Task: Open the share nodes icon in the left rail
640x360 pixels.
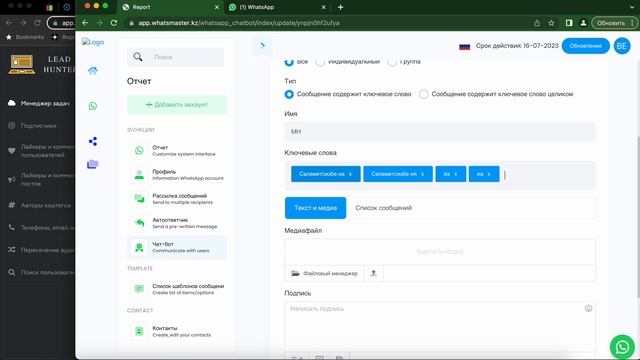Action: [x=93, y=141]
